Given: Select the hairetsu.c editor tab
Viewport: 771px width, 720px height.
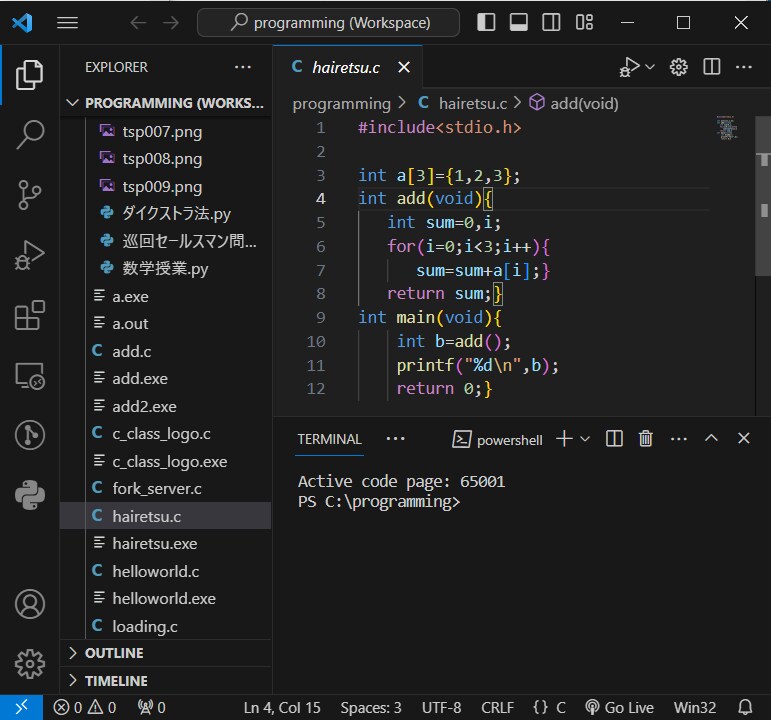Looking at the screenshot, I should (x=347, y=67).
